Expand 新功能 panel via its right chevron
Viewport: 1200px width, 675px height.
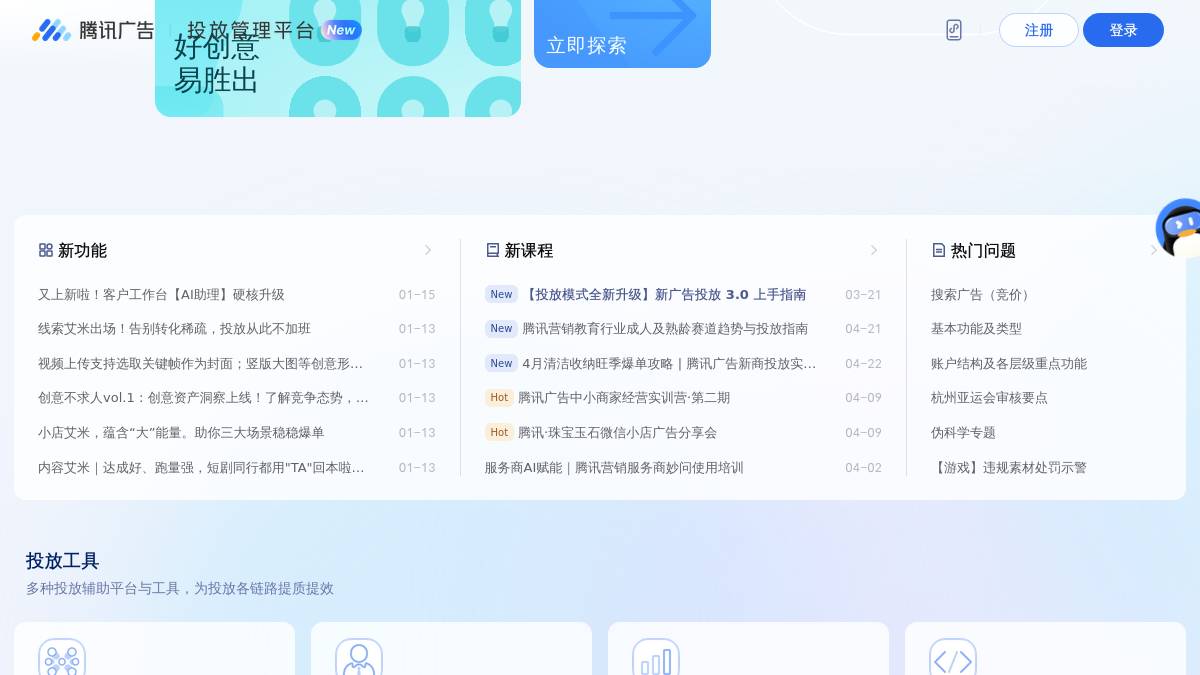[x=428, y=250]
